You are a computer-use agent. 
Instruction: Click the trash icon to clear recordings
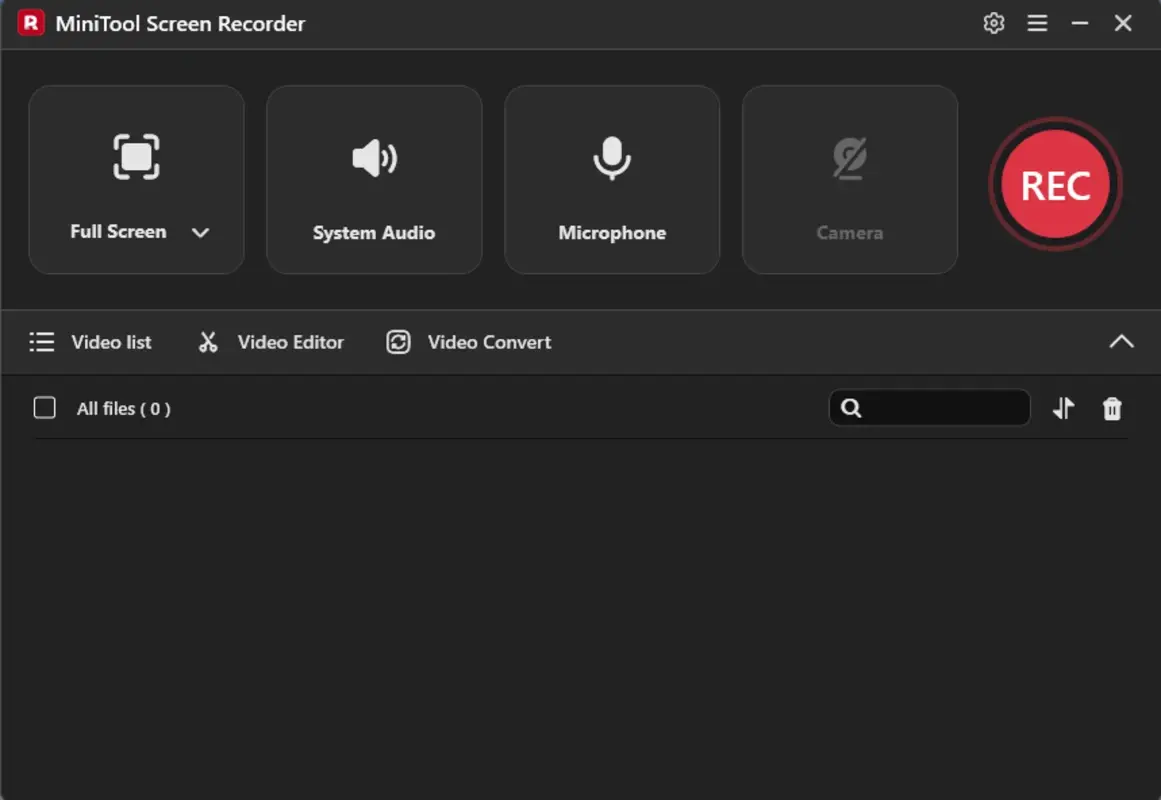1112,408
